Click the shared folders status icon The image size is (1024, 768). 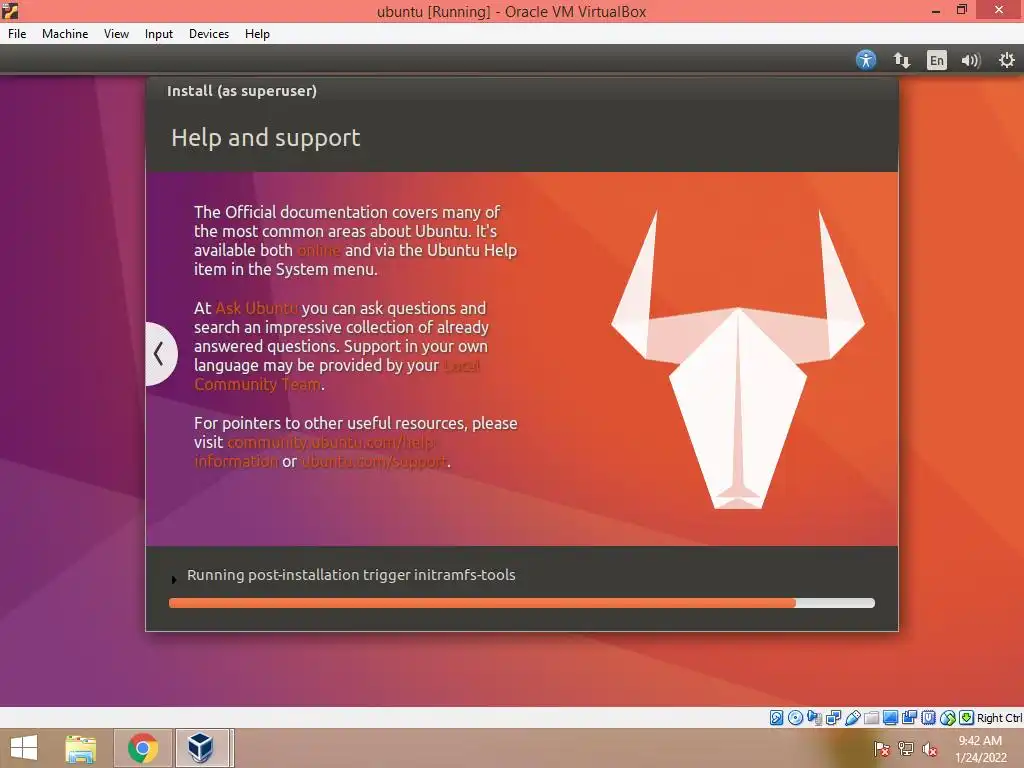point(871,718)
